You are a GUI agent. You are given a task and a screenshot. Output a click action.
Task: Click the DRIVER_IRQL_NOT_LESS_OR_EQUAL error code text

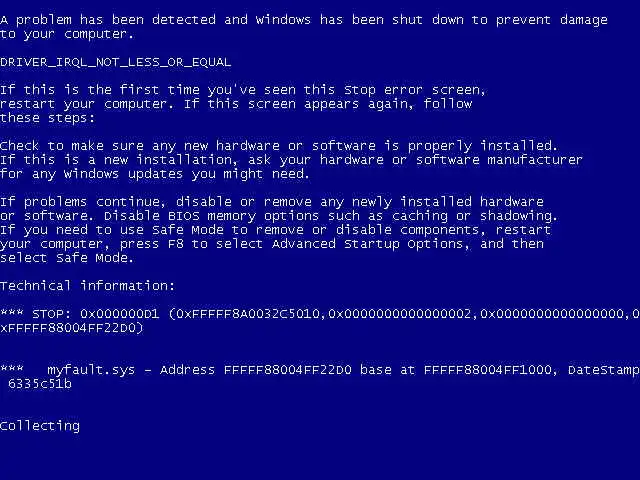(x=116, y=62)
